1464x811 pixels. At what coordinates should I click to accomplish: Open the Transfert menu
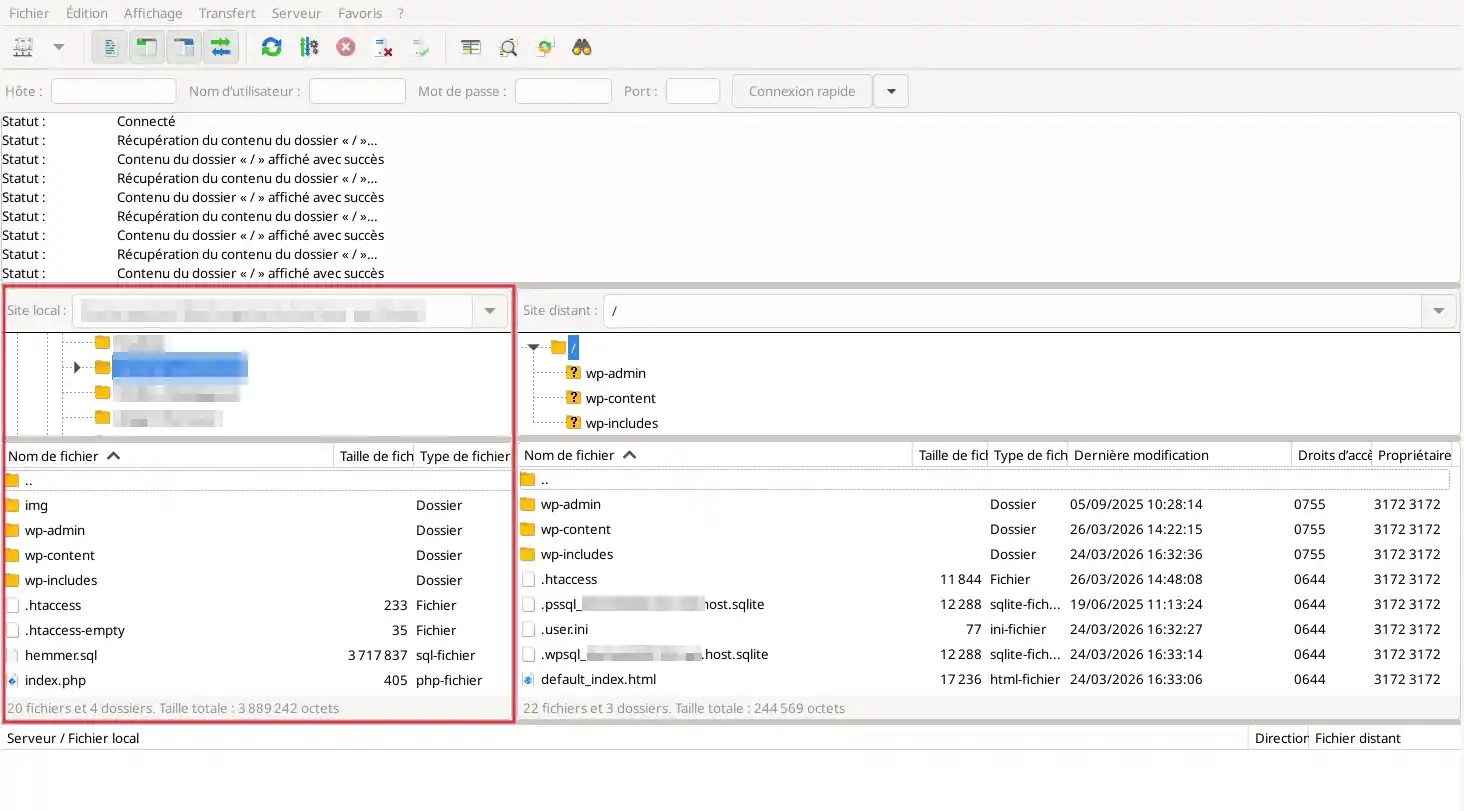pos(226,13)
